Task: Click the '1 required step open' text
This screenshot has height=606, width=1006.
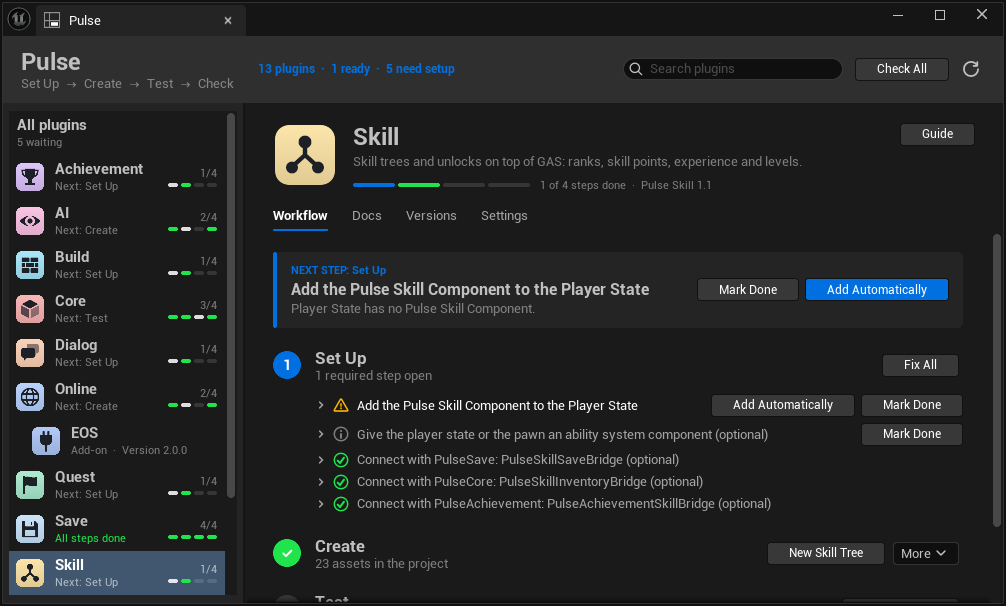Action: [373, 376]
